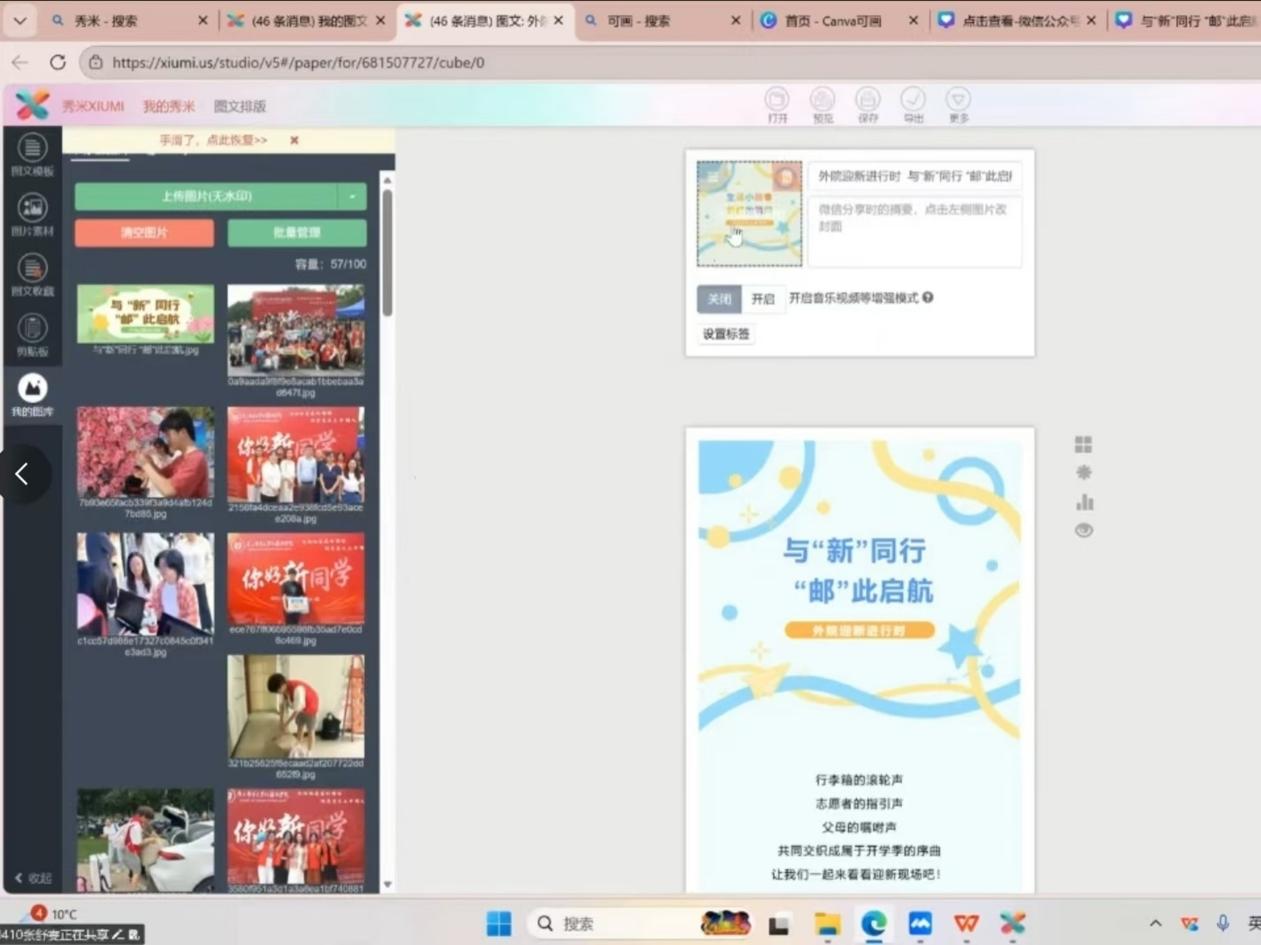
Task: Open the 图文模板 templates panel
Action: [32, 154]
